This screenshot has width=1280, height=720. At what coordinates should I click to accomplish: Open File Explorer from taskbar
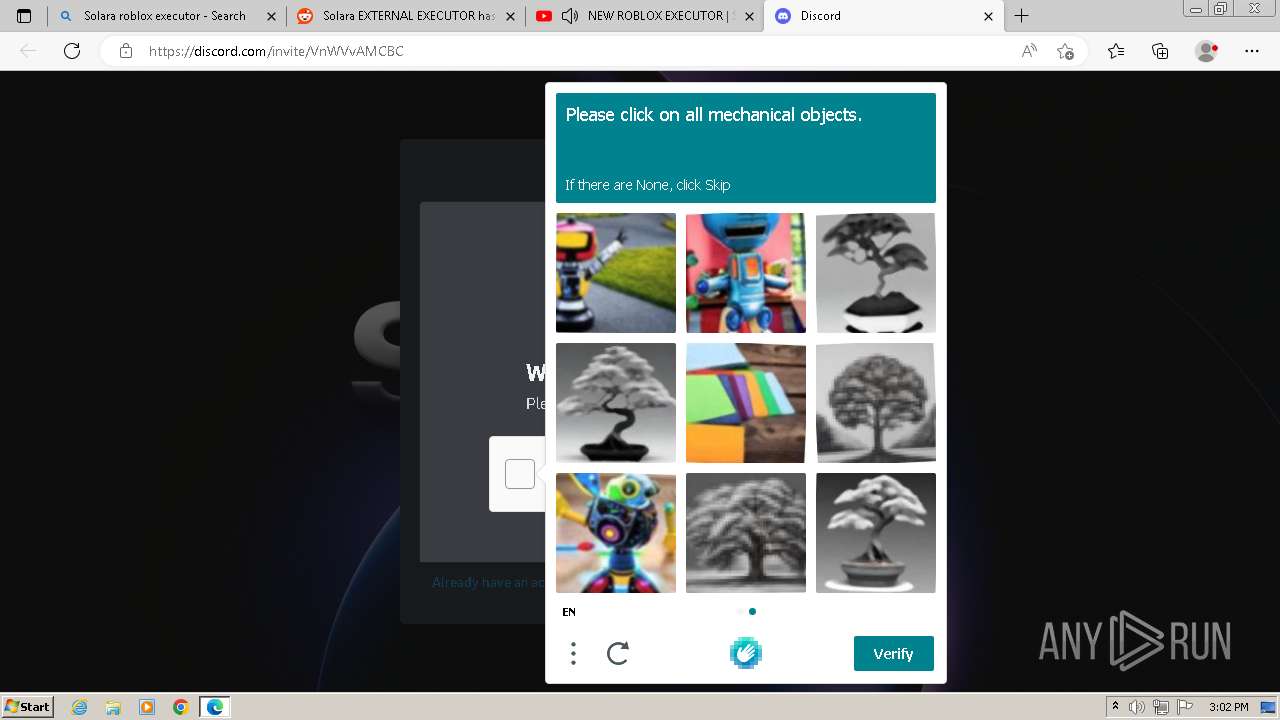pyautogui.click(x=113, y=707)
